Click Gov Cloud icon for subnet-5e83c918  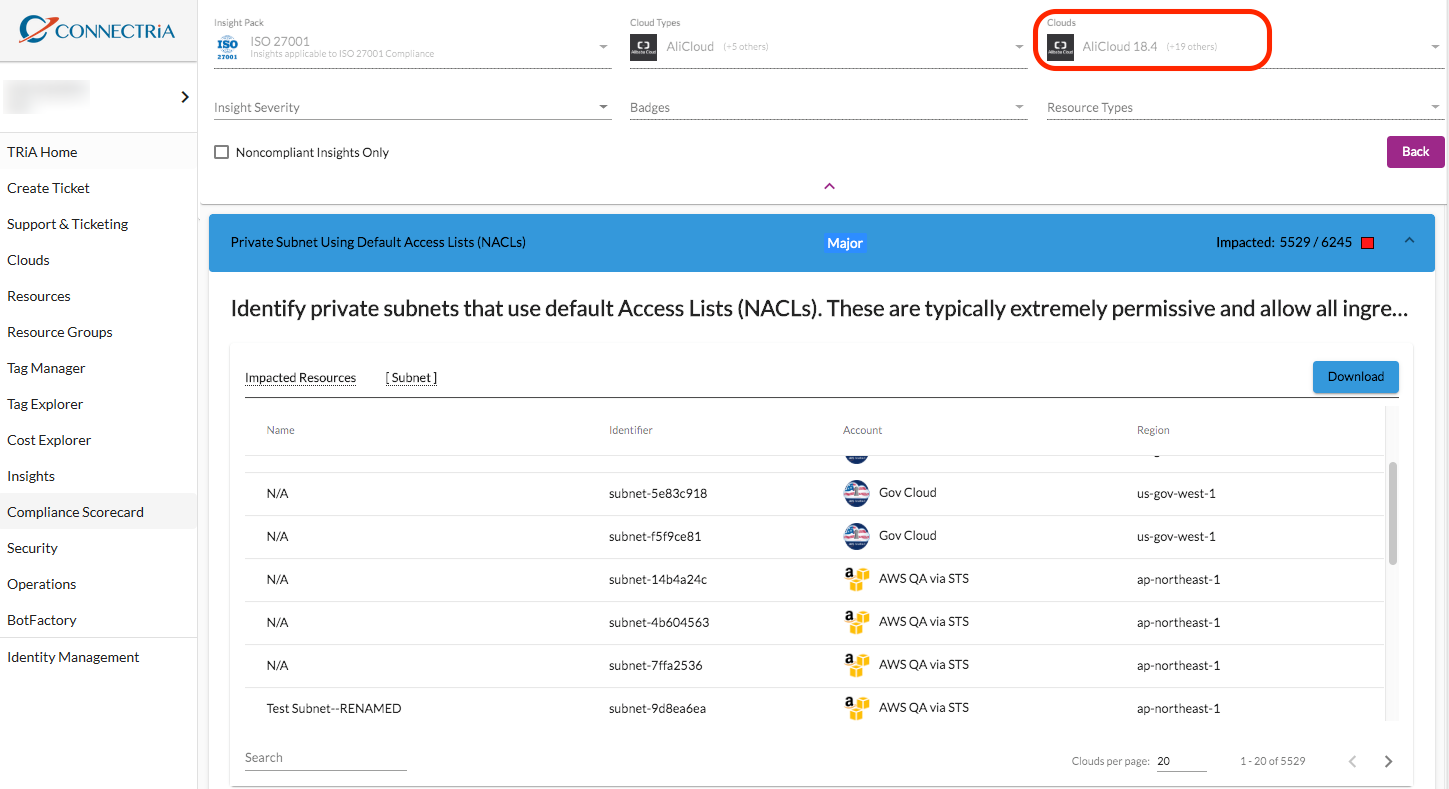click(856, 493)
